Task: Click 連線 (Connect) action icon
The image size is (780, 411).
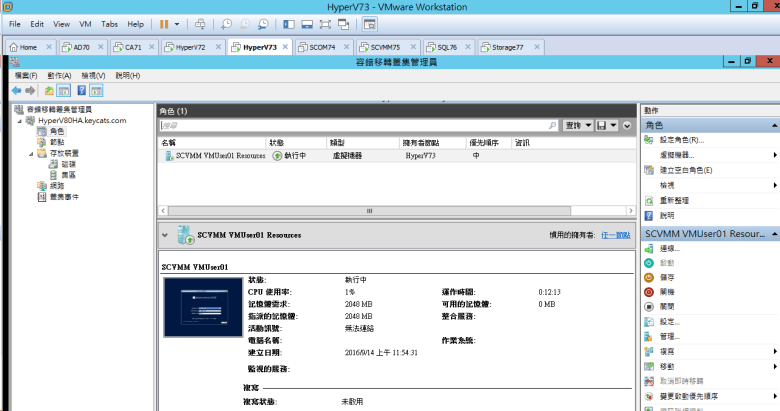Action: [x=650, y=248]
